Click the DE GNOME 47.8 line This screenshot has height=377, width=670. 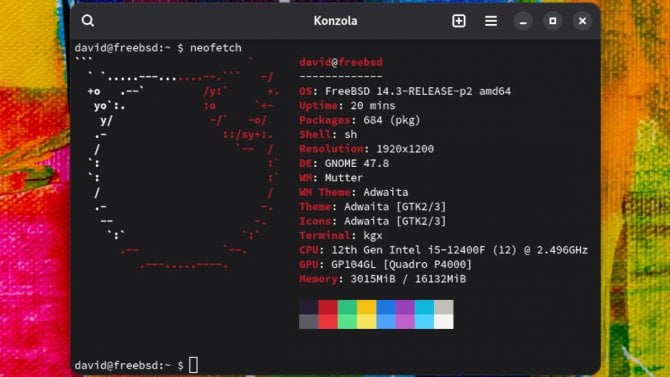(x=344, y=163)
